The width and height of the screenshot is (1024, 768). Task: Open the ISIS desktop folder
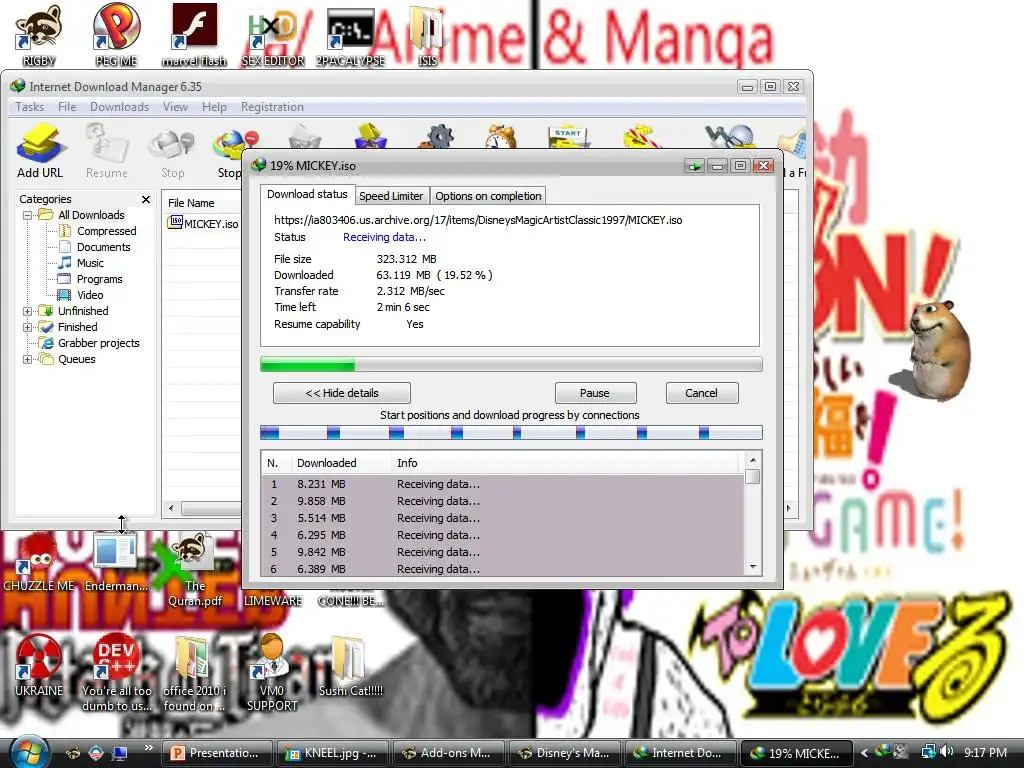pos(427,34)
